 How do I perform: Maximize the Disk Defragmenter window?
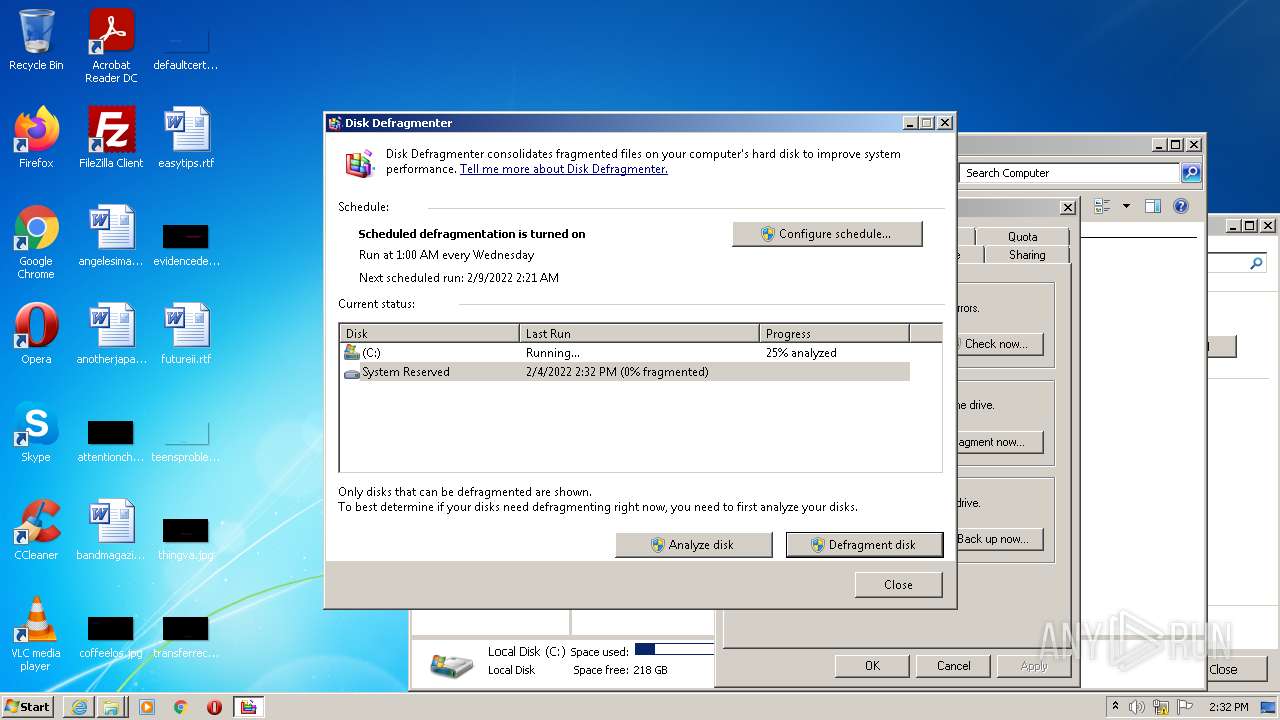point(927,123)
